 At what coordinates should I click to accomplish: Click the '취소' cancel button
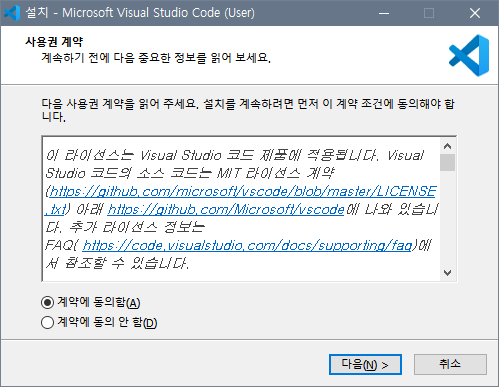(450, 364)
